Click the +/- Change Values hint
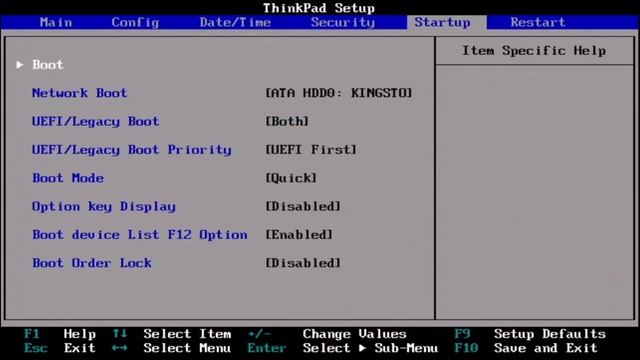The width and height of the screenshot is (640, 360). tap(327, 334)
